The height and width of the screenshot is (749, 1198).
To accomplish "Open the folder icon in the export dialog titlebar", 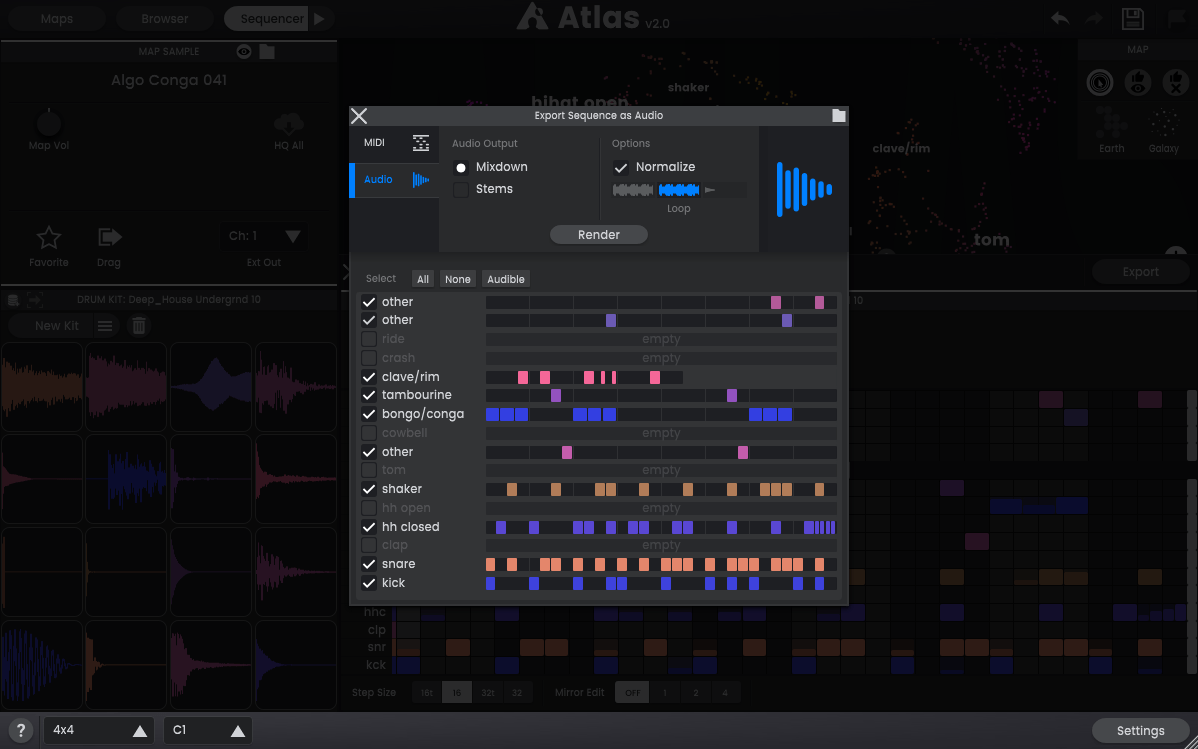I will pos(838,115).
